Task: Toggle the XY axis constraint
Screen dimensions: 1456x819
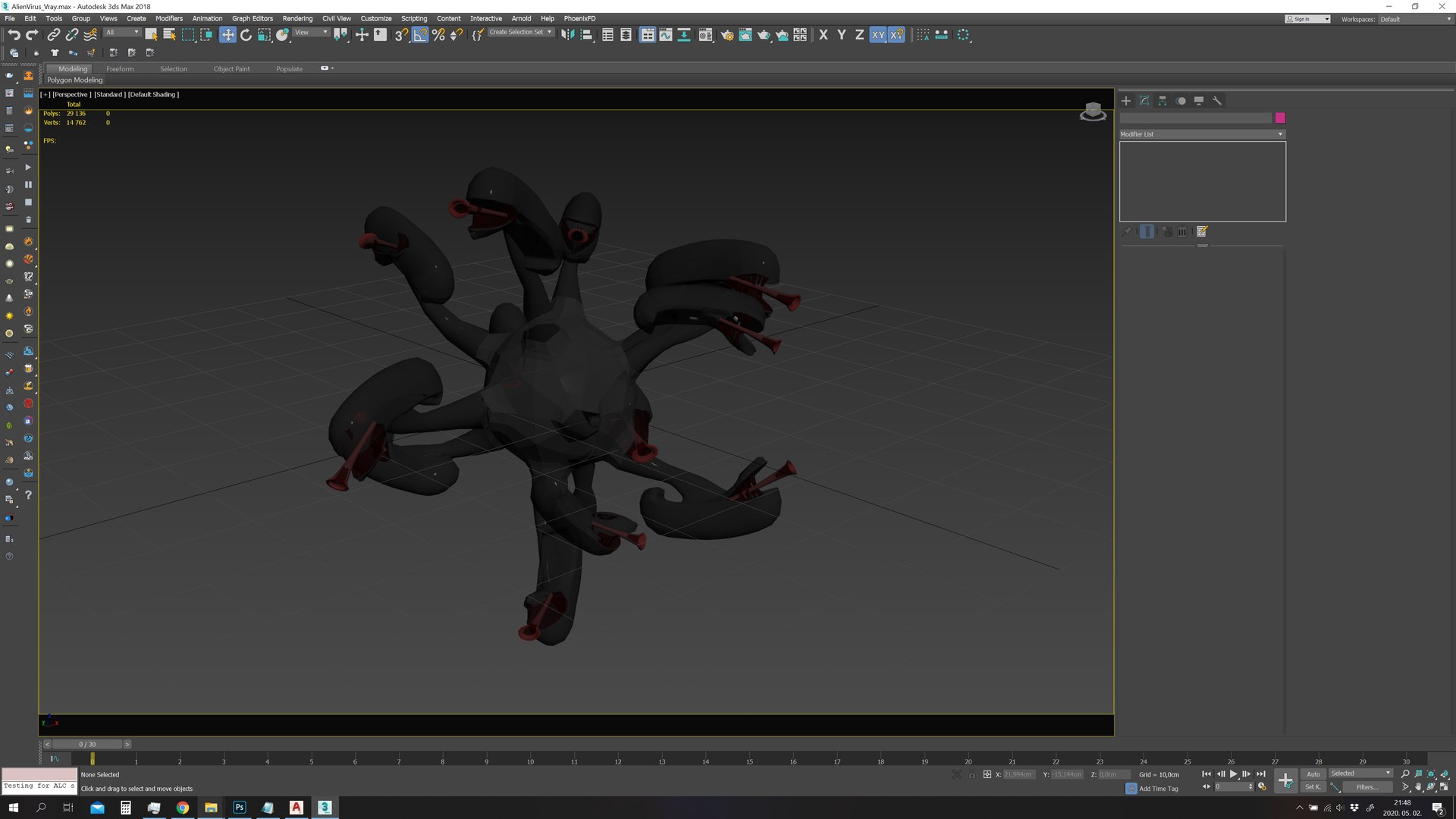Action: (877, 35)
